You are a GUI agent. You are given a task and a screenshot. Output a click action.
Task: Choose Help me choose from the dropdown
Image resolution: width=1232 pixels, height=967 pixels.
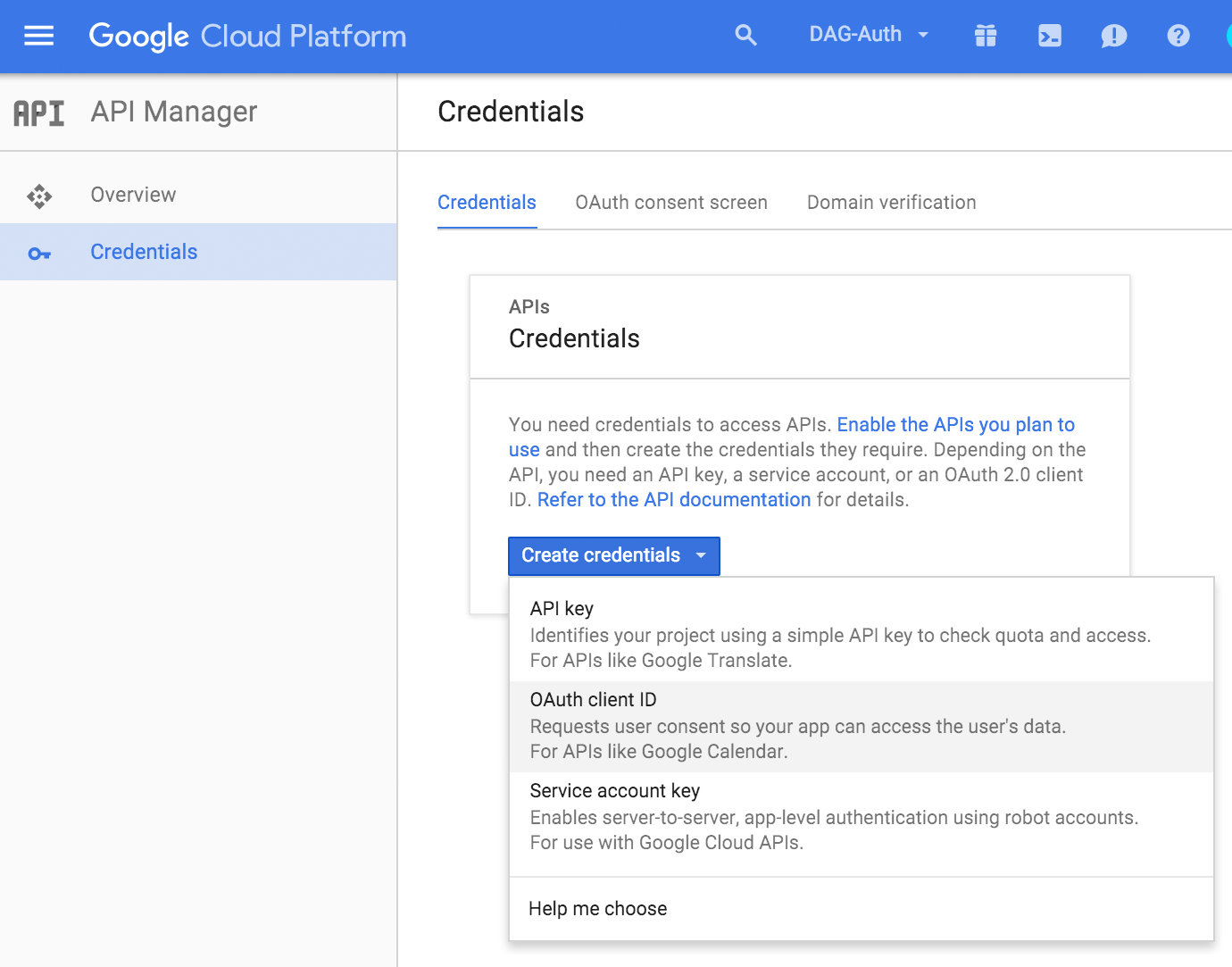(596, 908)
